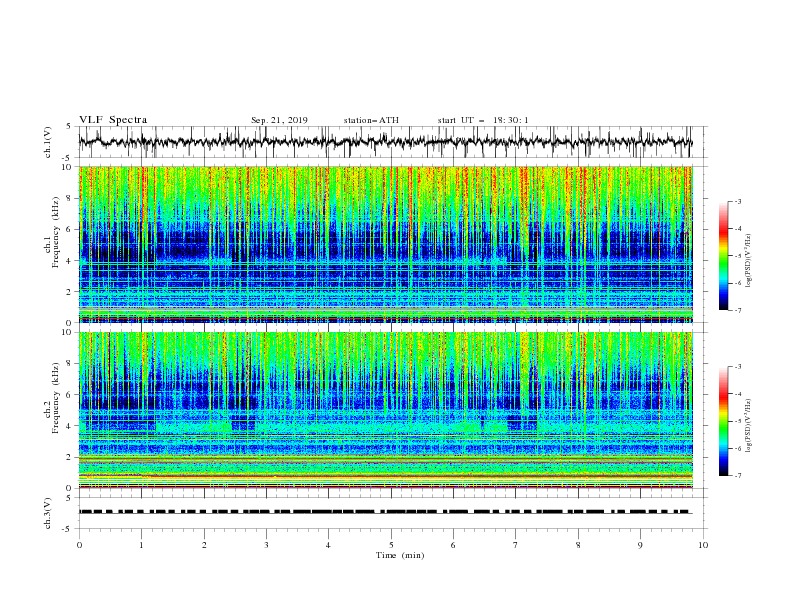The width and height of the screenshot is (792, 612).
Task: Click the time axis tick '0'
Action: 79,545
